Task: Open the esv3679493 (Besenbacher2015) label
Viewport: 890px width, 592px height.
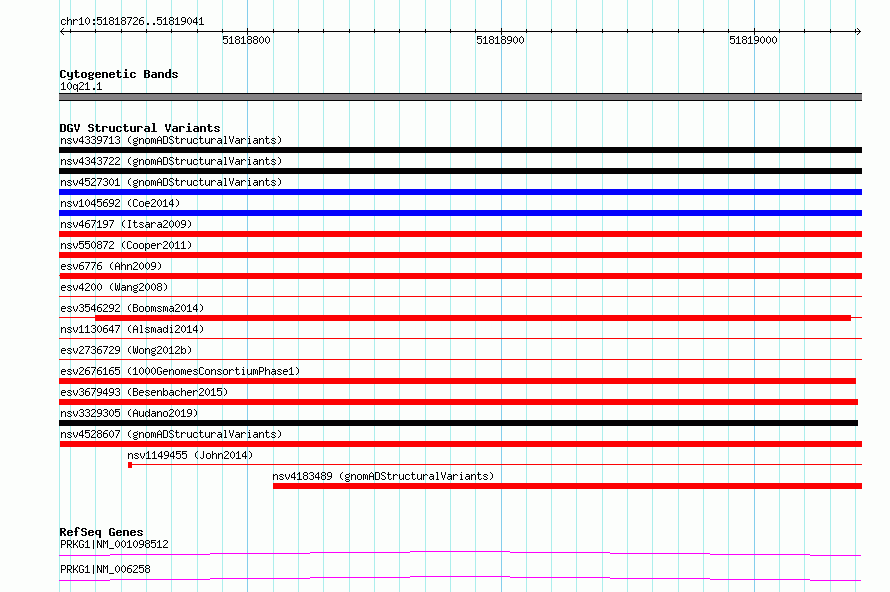Action: (144, 392)
